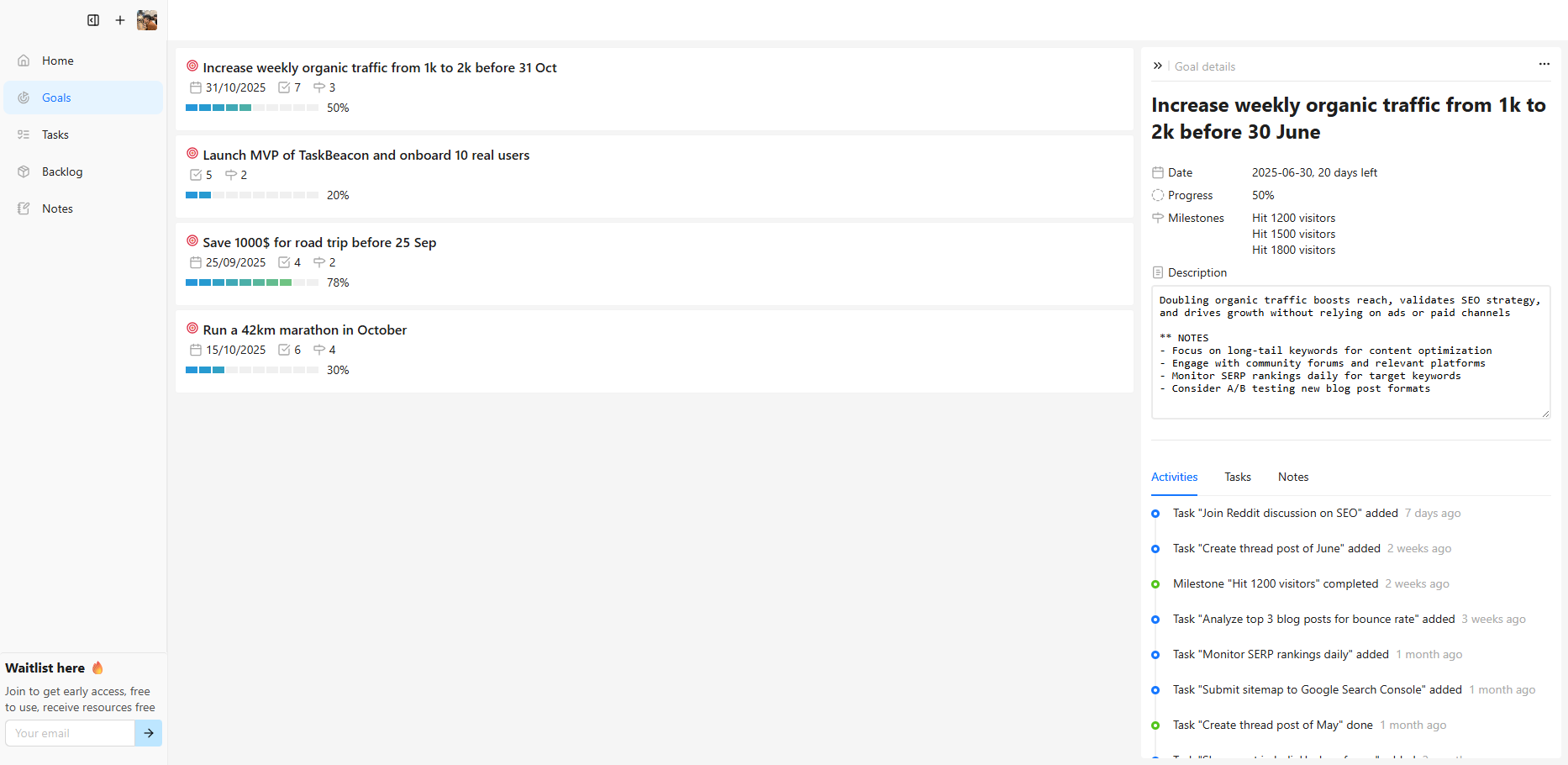This screenshot has height=765, width=1568.
Task: Click the calendar icon beside Date
Action: pos(1157,172)
